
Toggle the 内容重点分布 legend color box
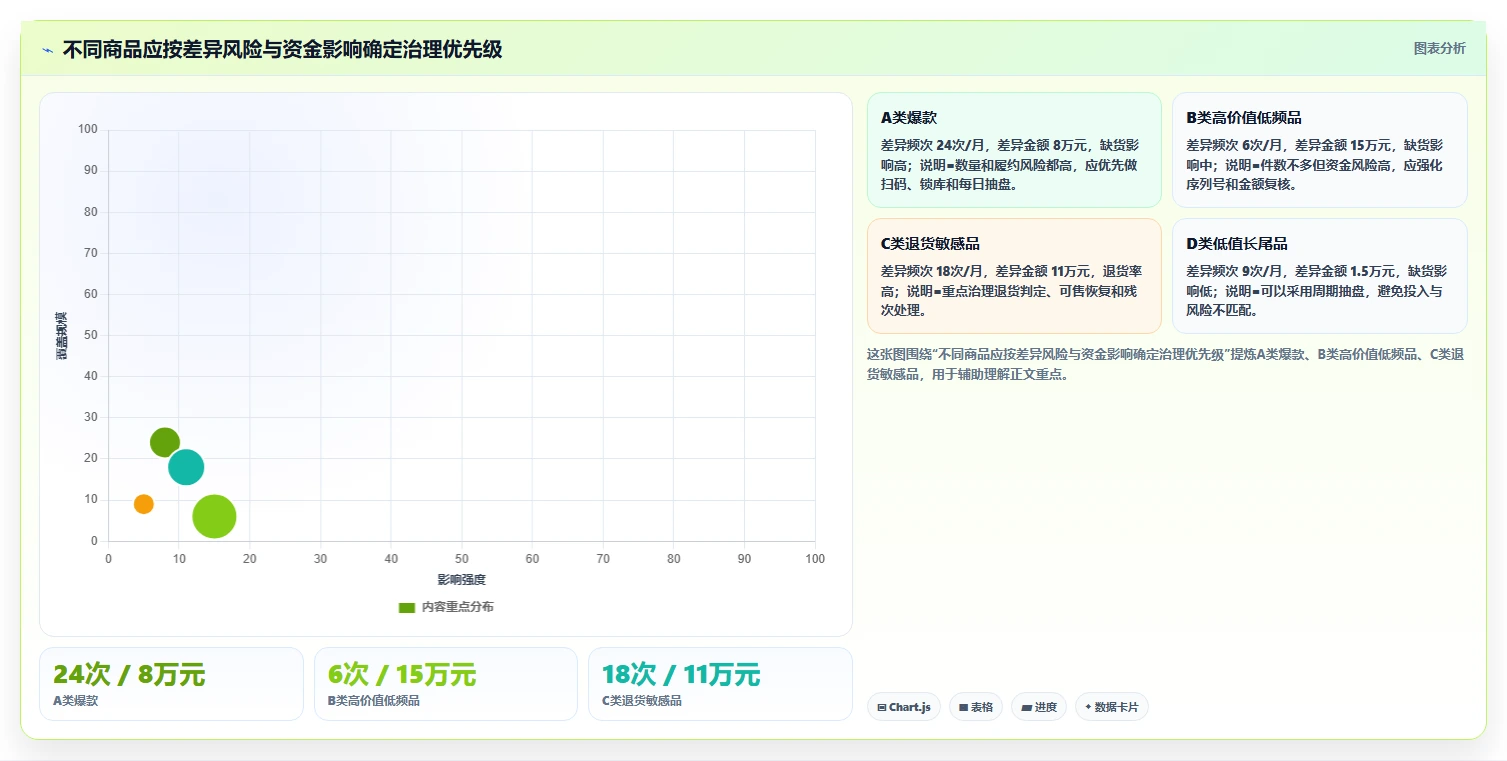tap(406, 607)
